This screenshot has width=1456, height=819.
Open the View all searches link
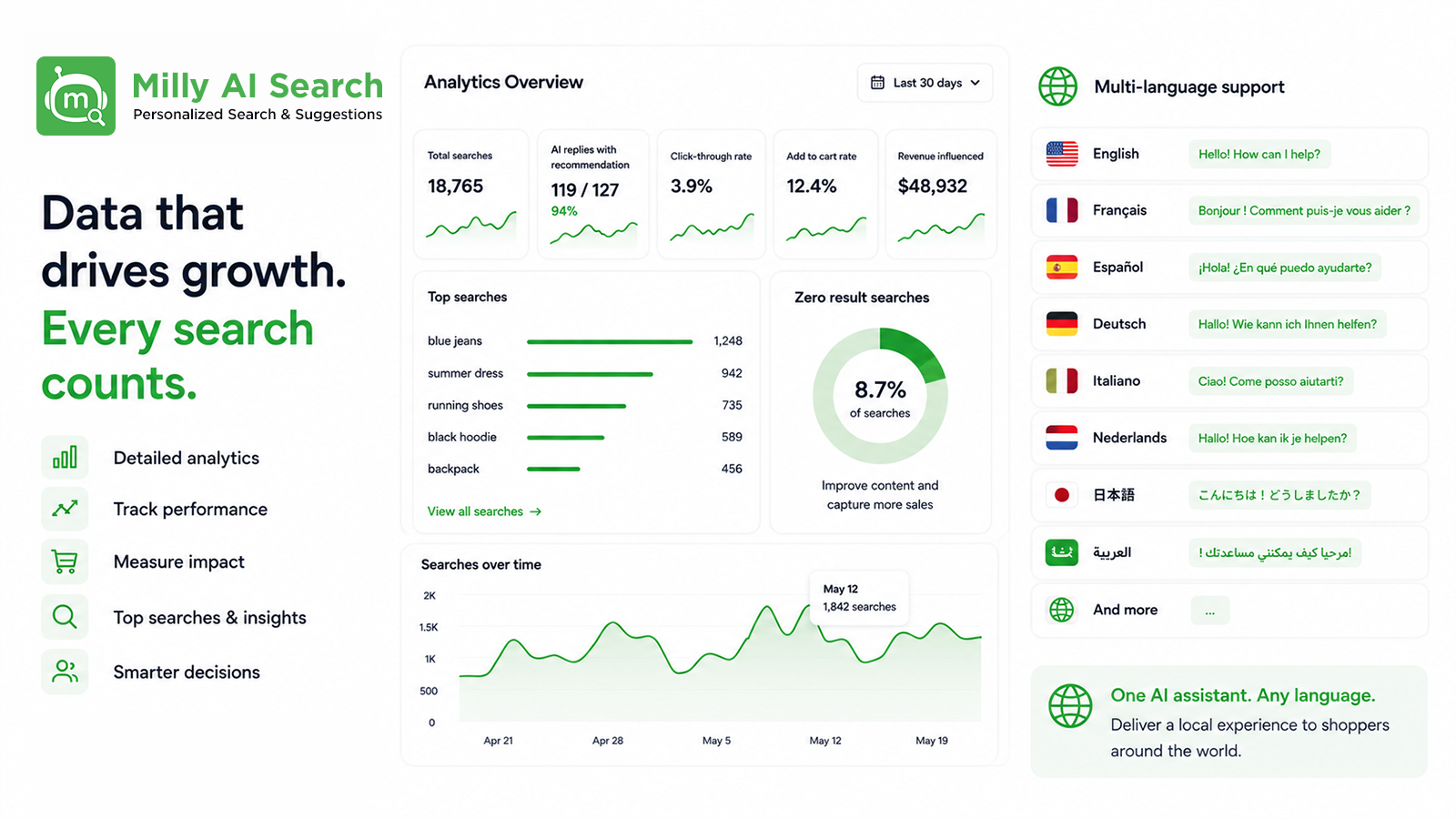484,511
